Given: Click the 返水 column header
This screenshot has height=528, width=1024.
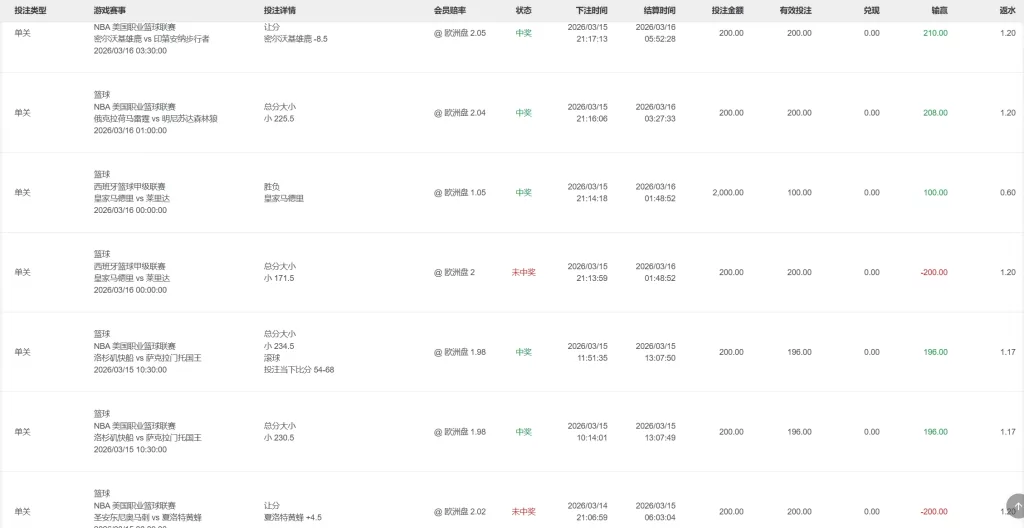Looking at the screenshot, I should [x=1007, y=10].
